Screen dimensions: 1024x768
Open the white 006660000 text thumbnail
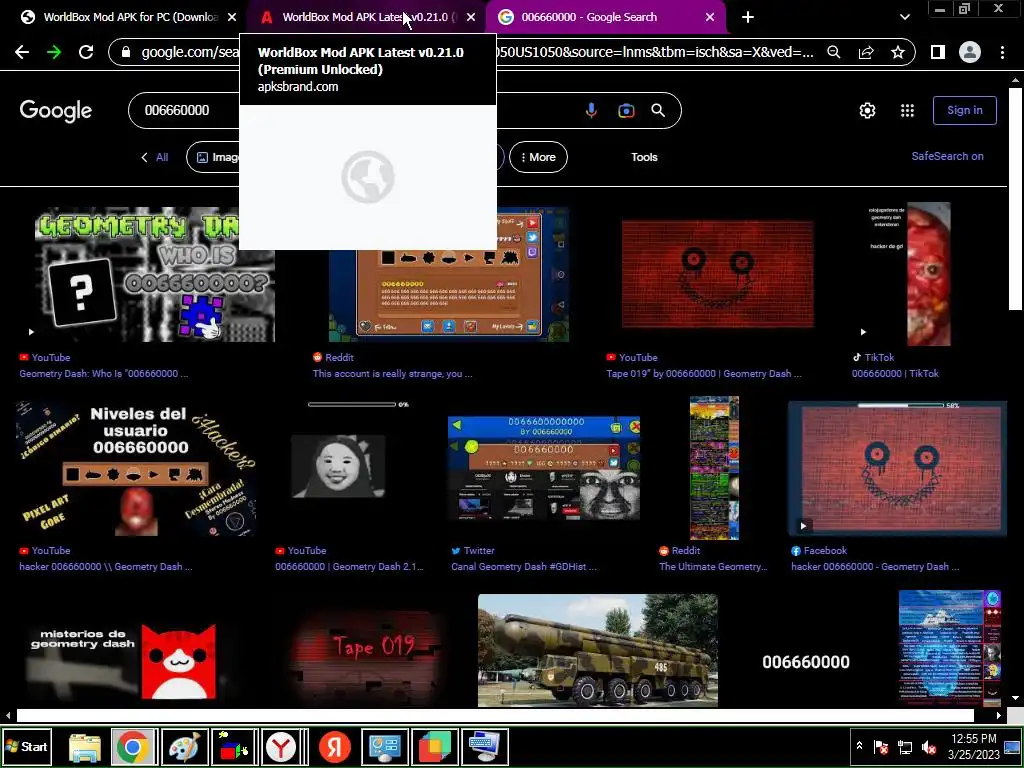coord(806,662)
